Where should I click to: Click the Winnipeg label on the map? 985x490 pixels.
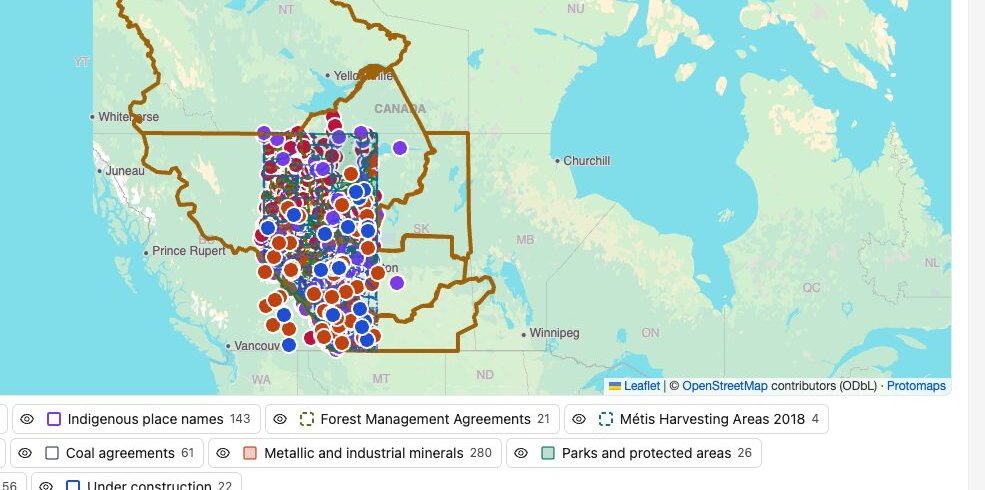[x=554, y=333]
